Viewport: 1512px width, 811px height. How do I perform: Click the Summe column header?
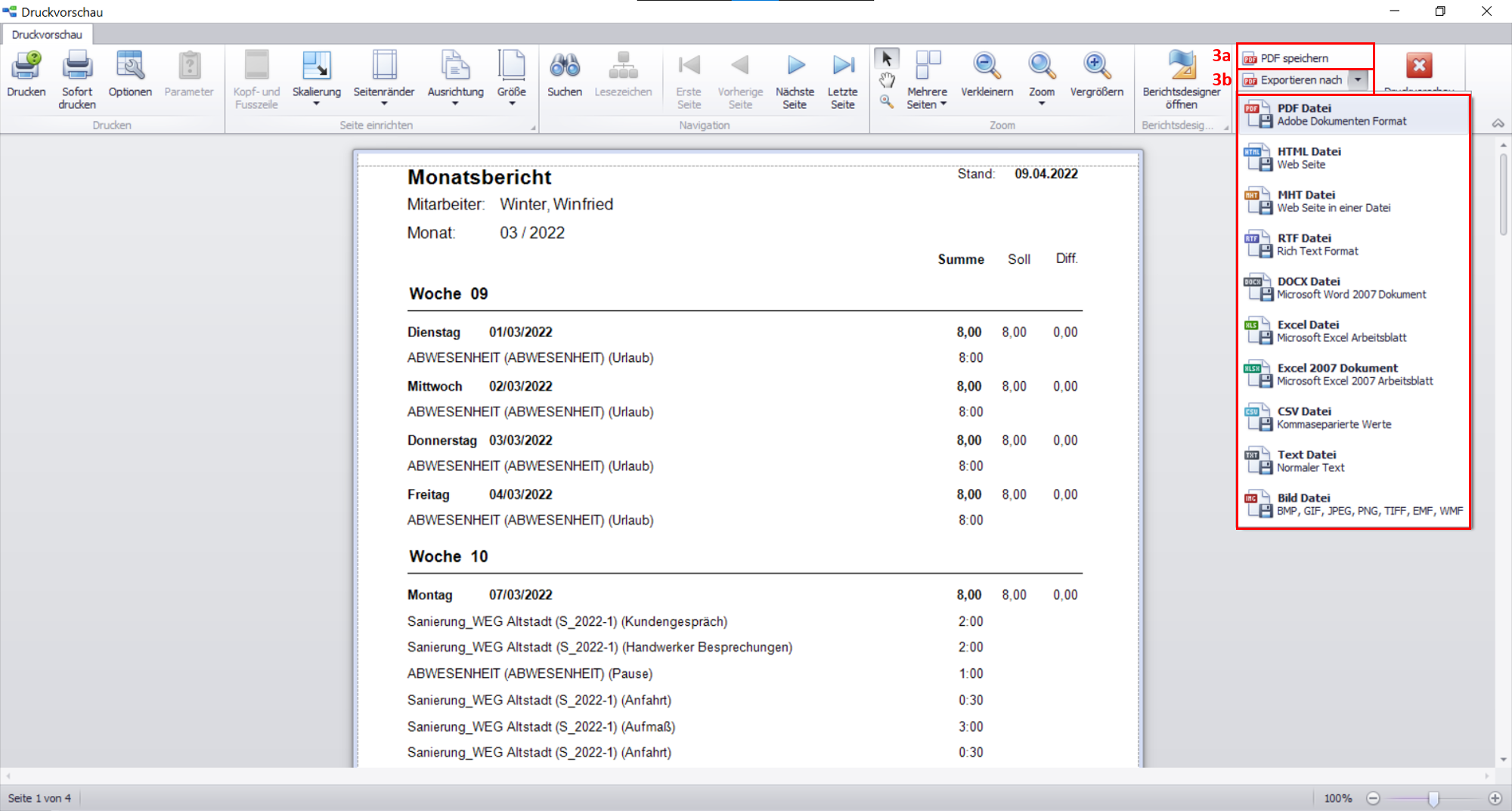(961, 259)
